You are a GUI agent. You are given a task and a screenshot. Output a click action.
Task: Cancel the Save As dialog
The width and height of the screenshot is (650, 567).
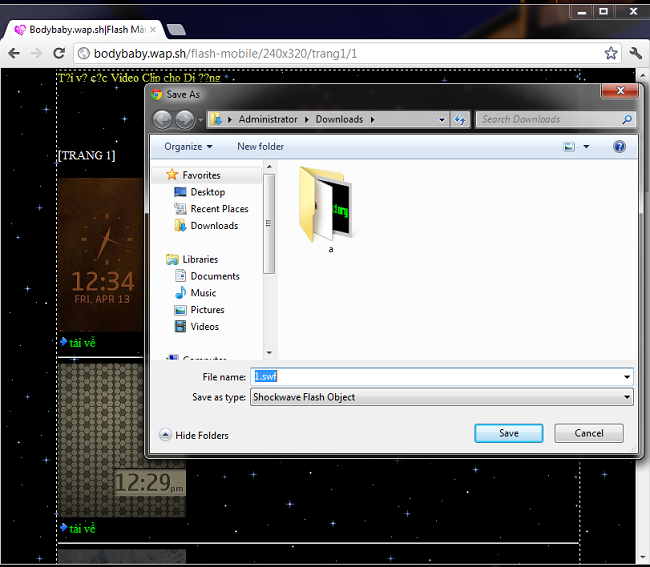(589, 433)
